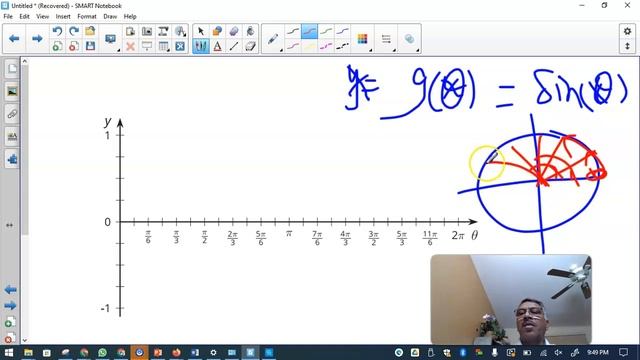Move the sidebar with the double-arrow icon
Image resolution: width=640 pixels, height=360 pixels.
pos(9,225)
